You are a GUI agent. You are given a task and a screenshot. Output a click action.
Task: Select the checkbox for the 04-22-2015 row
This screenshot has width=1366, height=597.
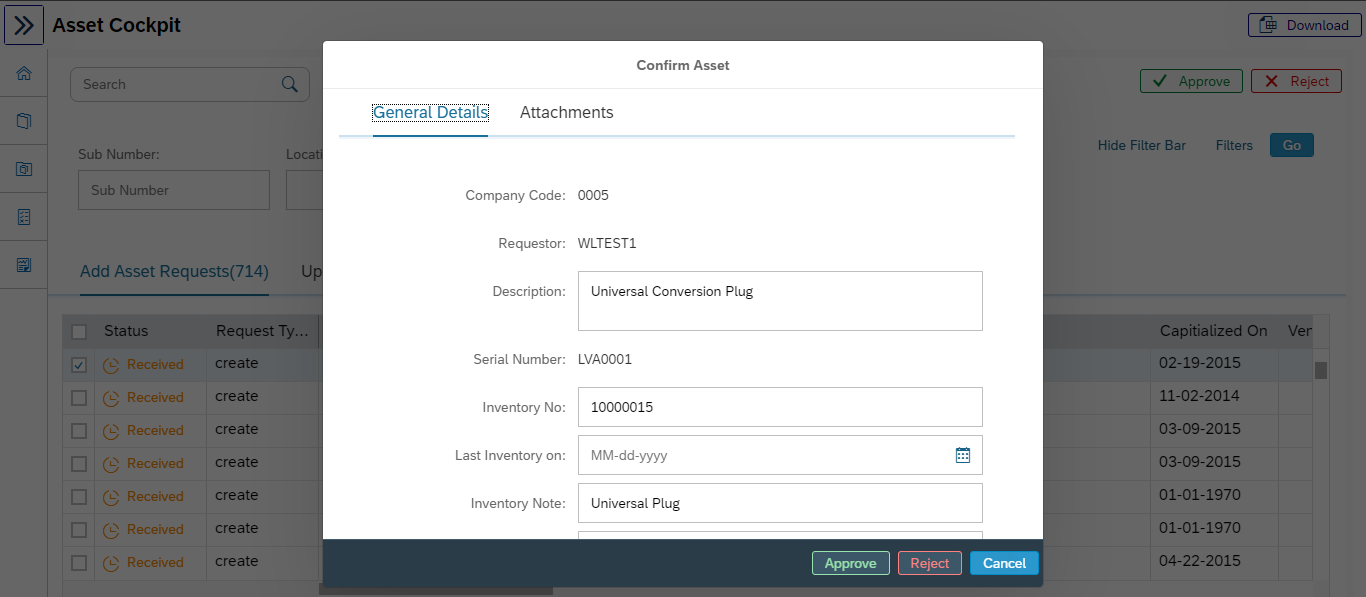coord(79,563)
